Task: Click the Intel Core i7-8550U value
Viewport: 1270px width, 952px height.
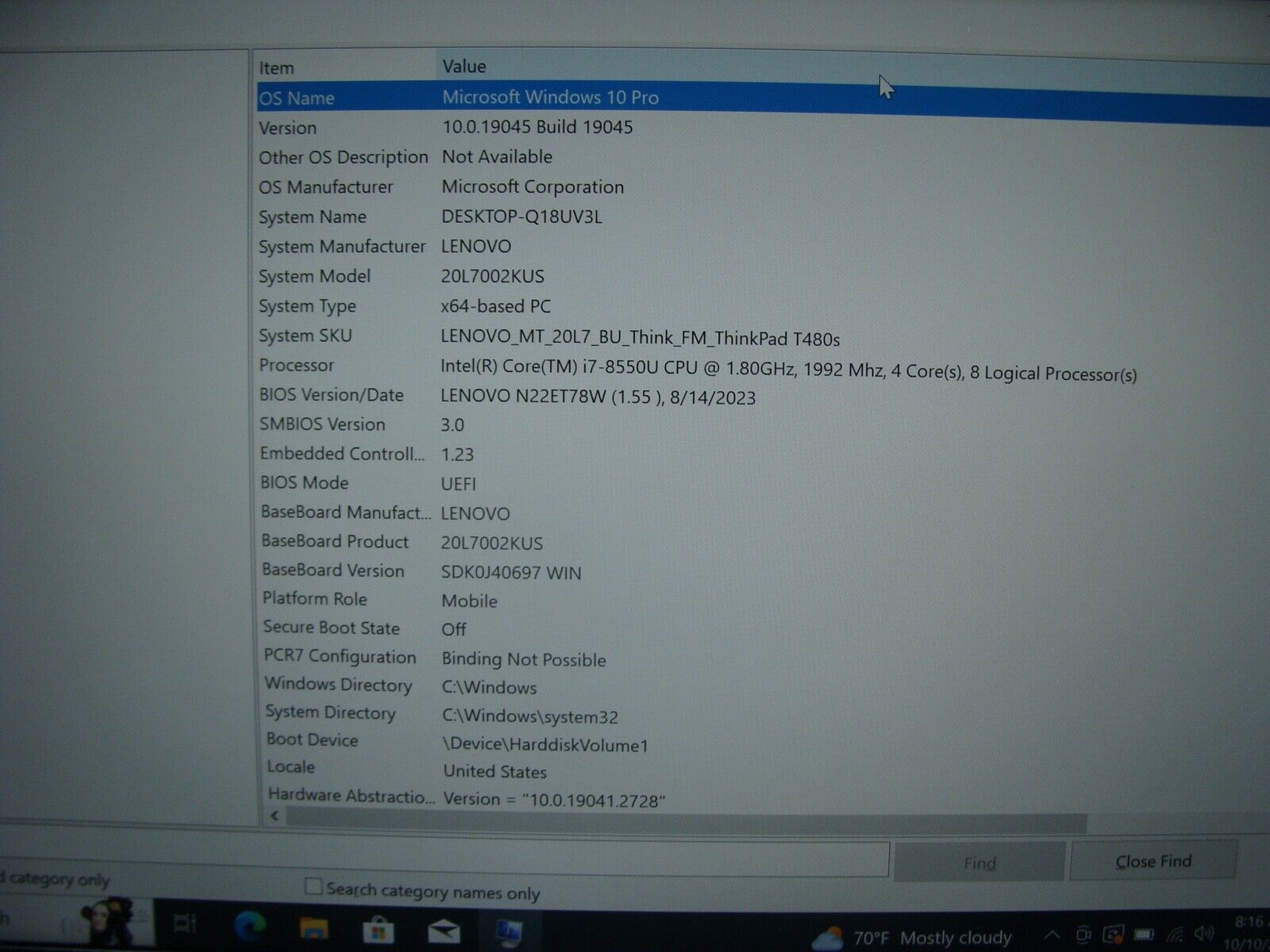Action: point(789,371)
